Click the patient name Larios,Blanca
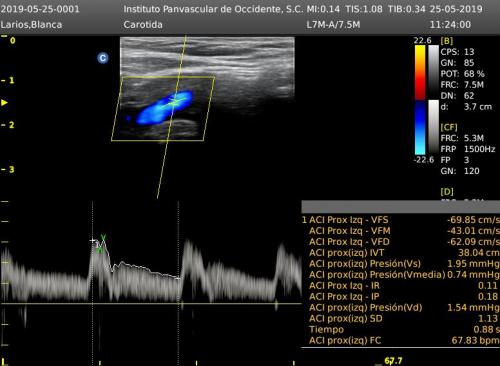The image size is (500, 366). (31, 25)
